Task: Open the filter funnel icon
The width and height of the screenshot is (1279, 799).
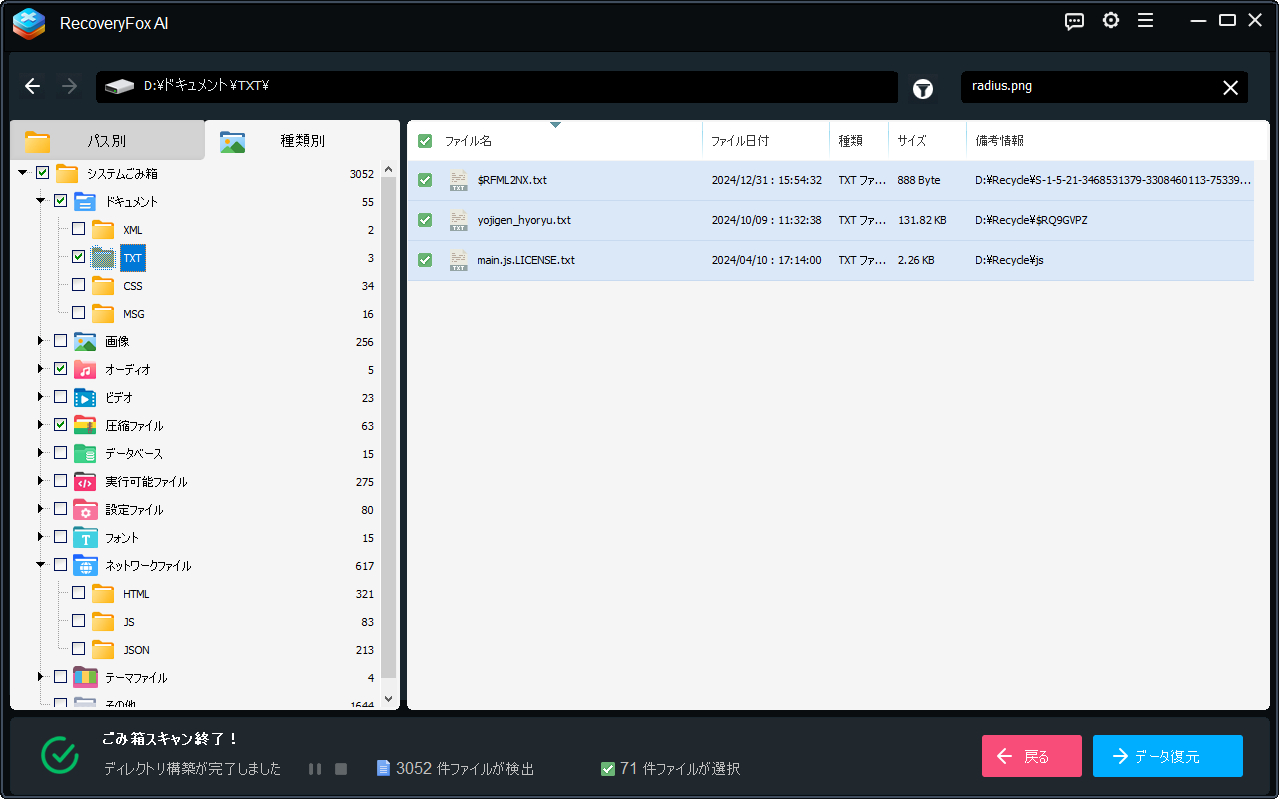Action: coord(923,89)
